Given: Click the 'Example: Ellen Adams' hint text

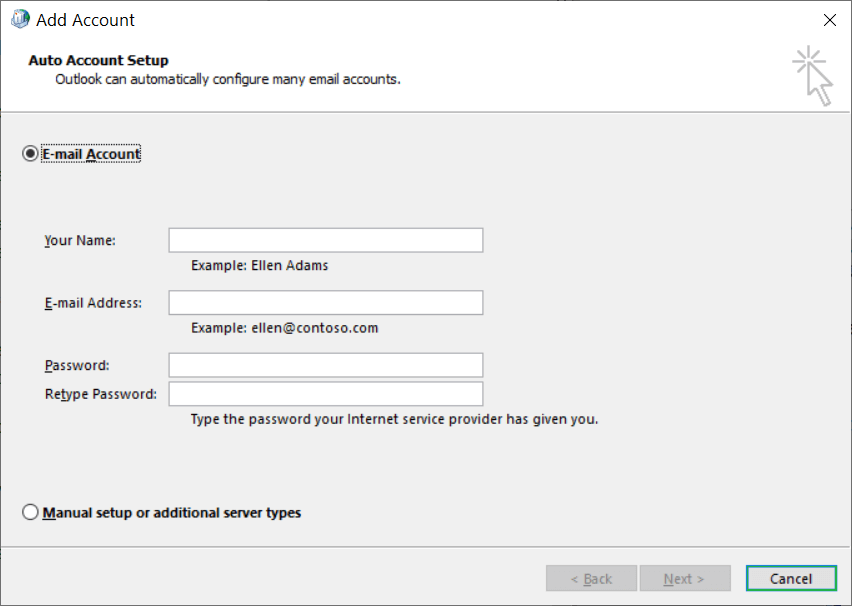Looking at the screenshot, I should click(260, 266).
